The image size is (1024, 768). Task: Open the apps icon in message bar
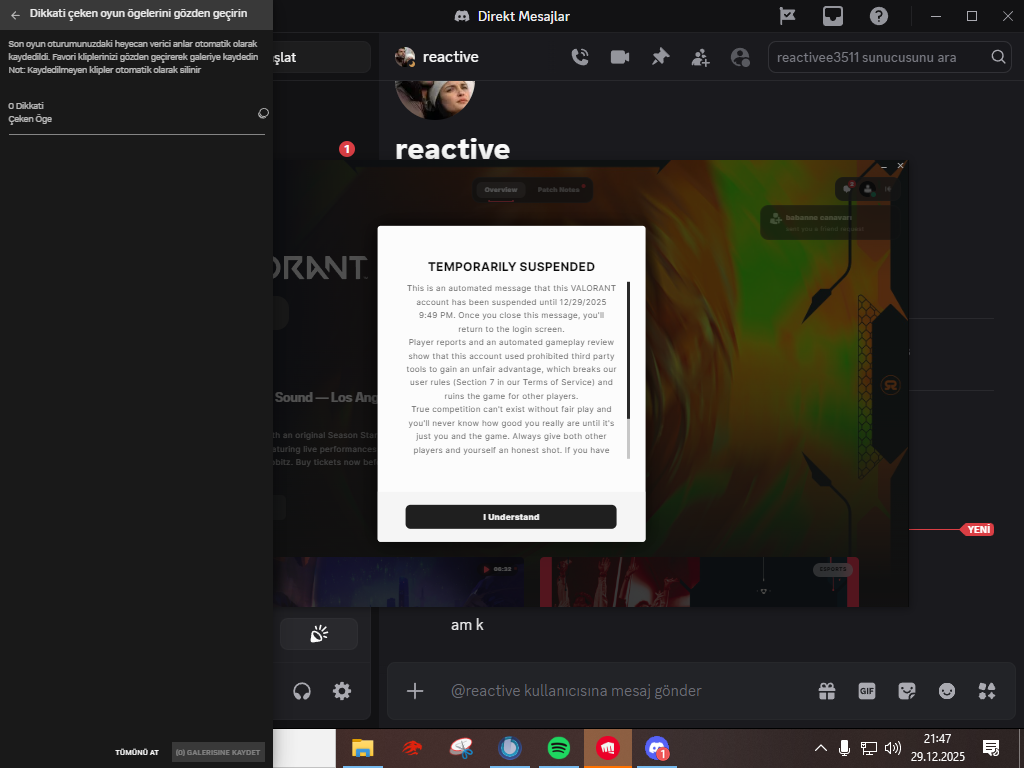coord(986,691)
